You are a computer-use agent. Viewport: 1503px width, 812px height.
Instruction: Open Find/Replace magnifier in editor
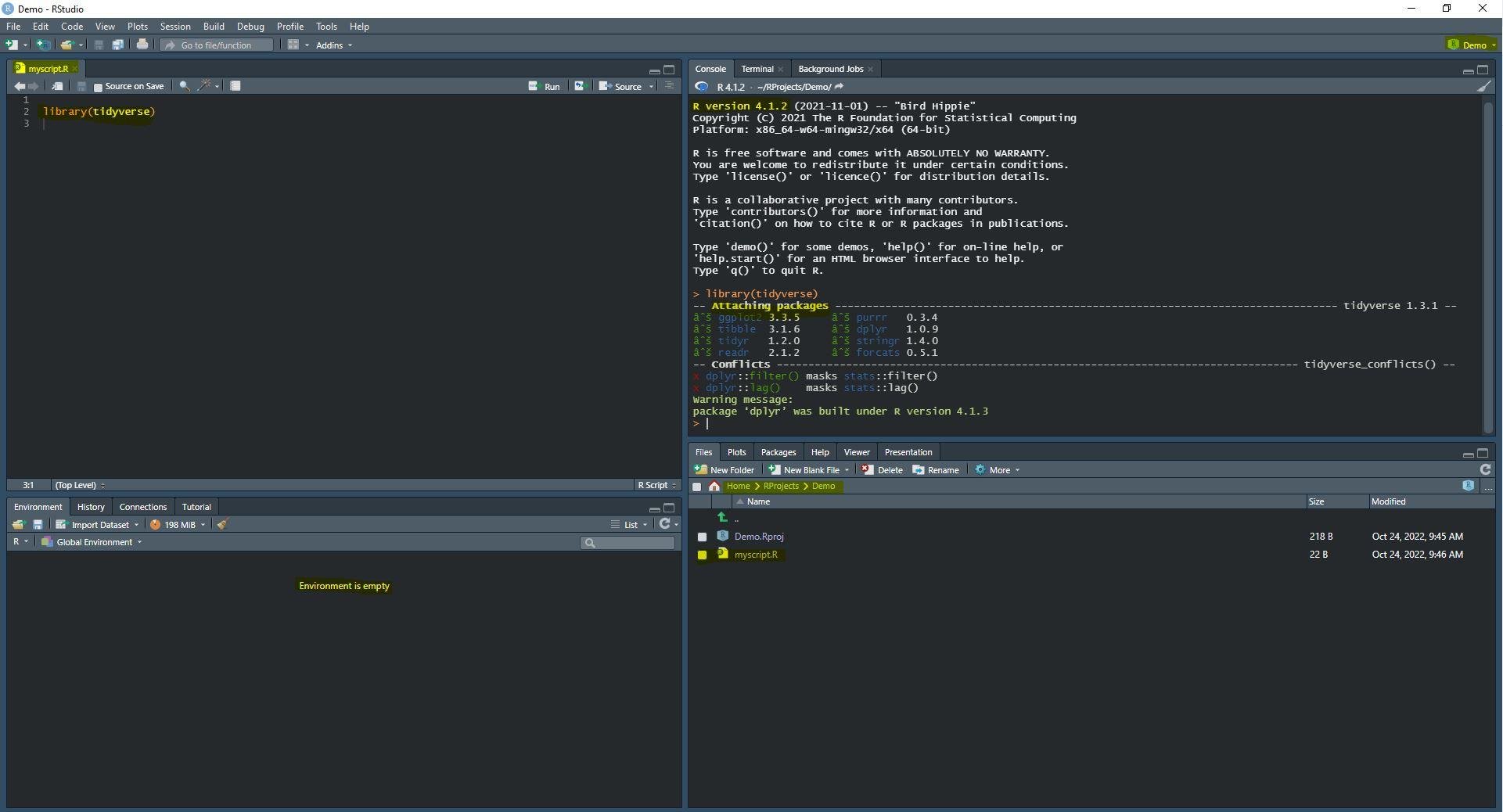185,86
